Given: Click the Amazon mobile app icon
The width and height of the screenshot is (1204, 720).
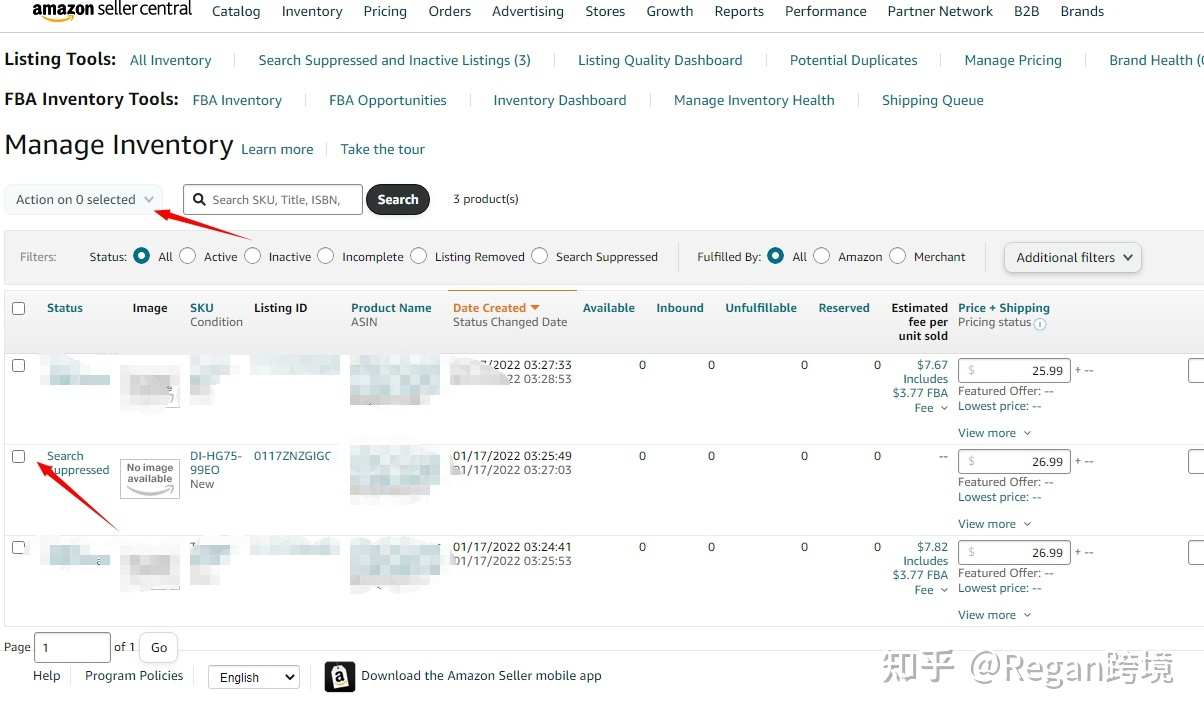Looking at the screenshot, I should [340, 677].
